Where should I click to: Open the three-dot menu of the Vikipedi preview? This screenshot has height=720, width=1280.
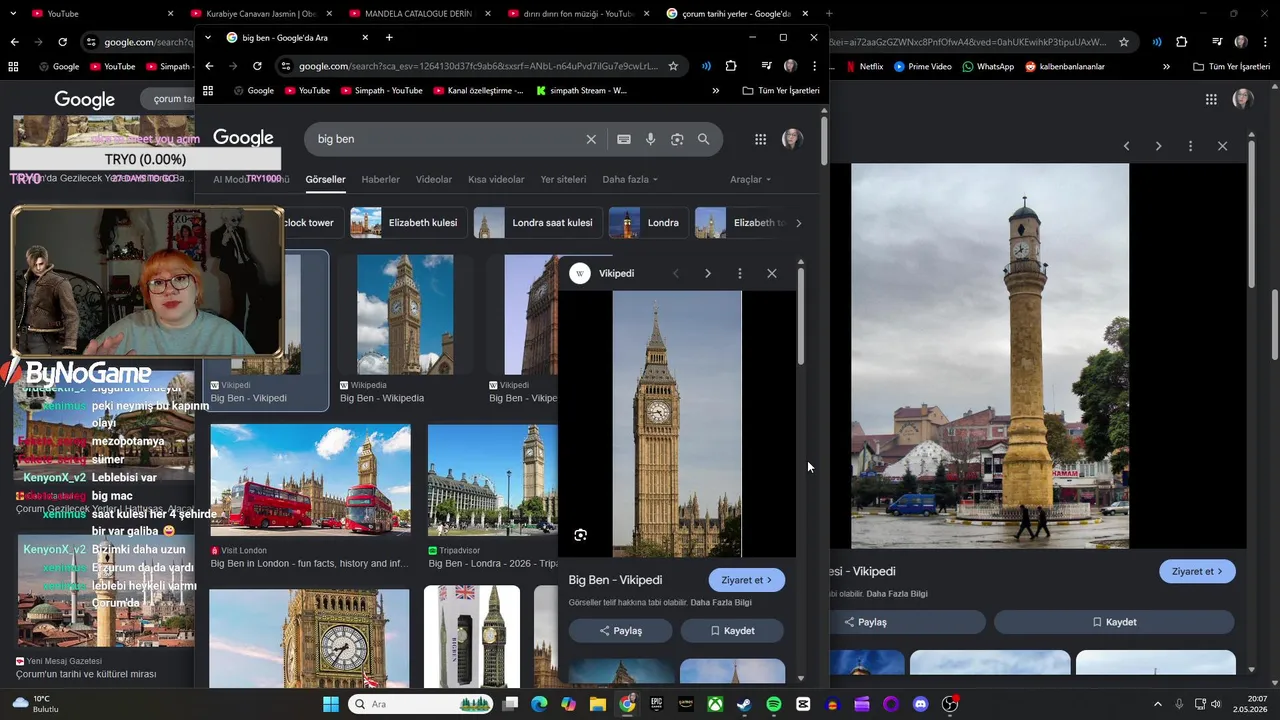coord(739,273)
